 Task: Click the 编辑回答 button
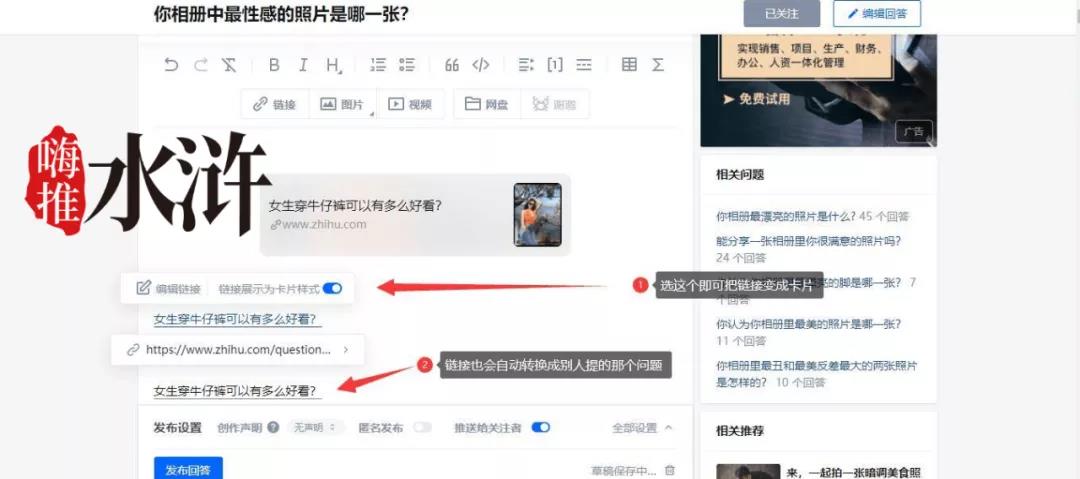877,14
